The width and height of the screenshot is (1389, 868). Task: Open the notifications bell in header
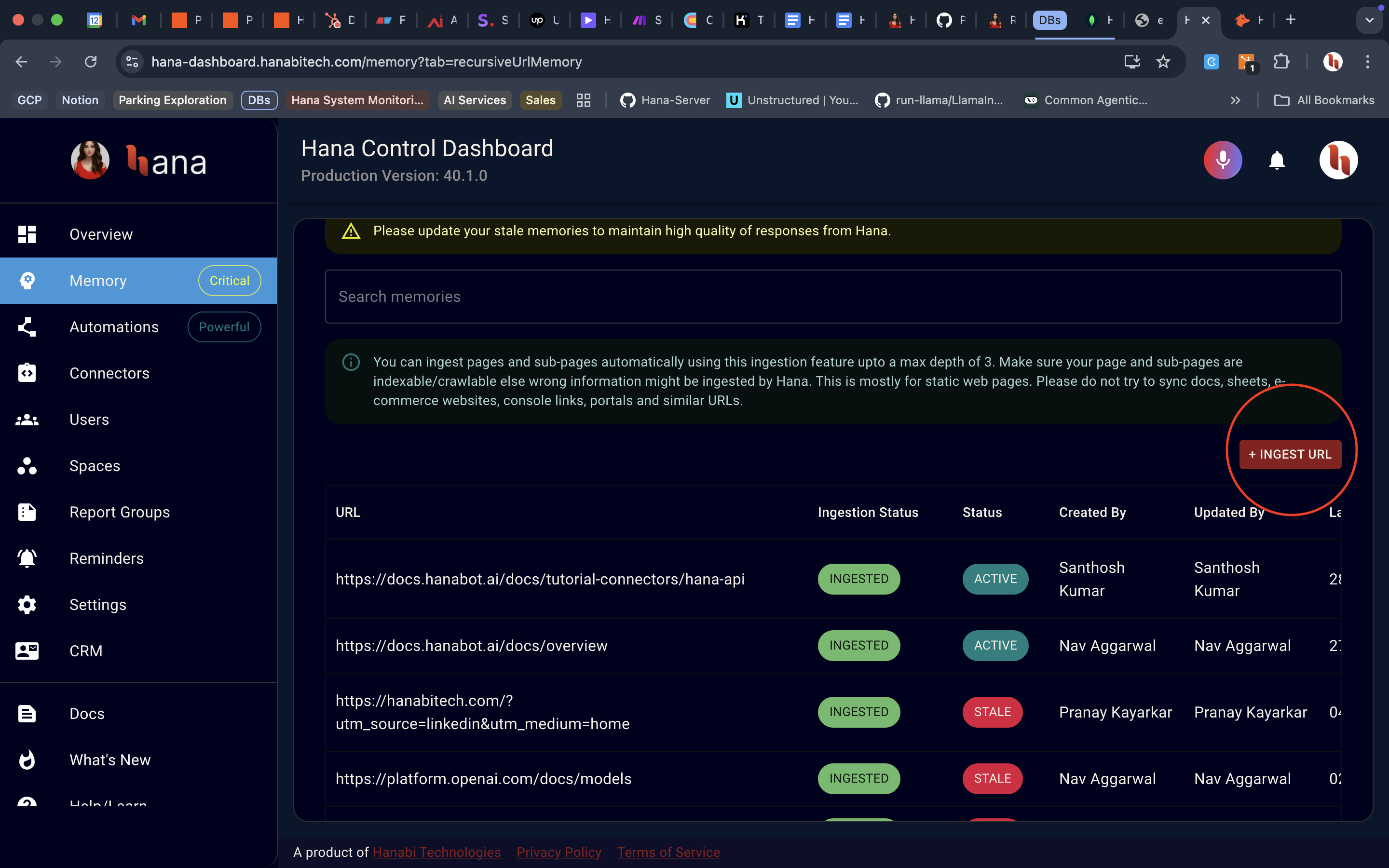(1277, 160)
